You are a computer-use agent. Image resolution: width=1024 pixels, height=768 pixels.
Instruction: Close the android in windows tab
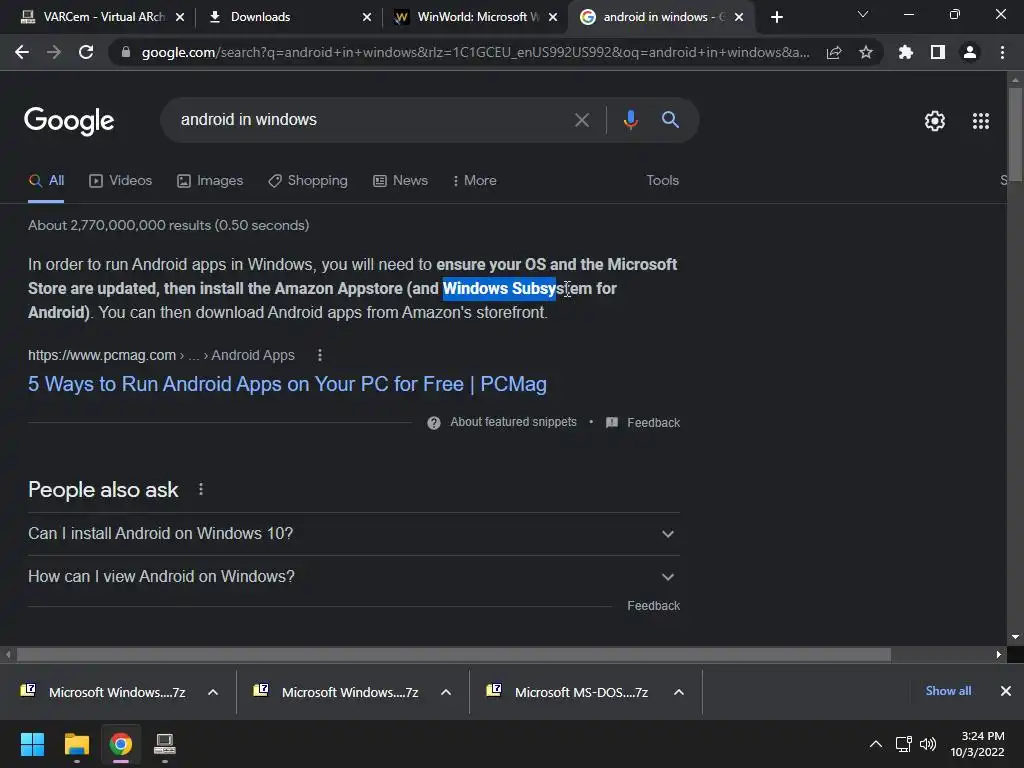coord(739,17)
